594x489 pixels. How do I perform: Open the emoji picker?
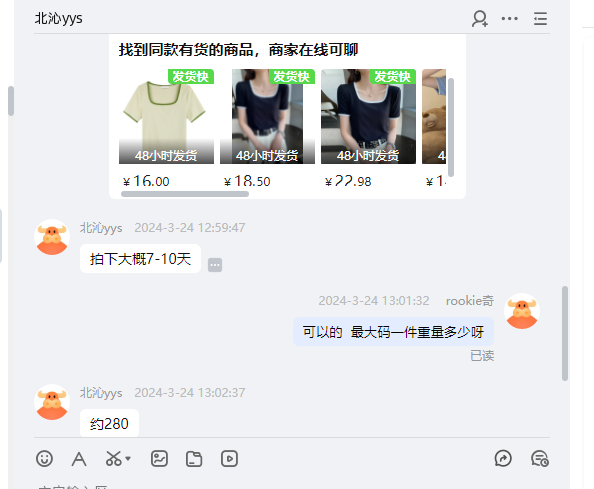(x=44, y=459)
